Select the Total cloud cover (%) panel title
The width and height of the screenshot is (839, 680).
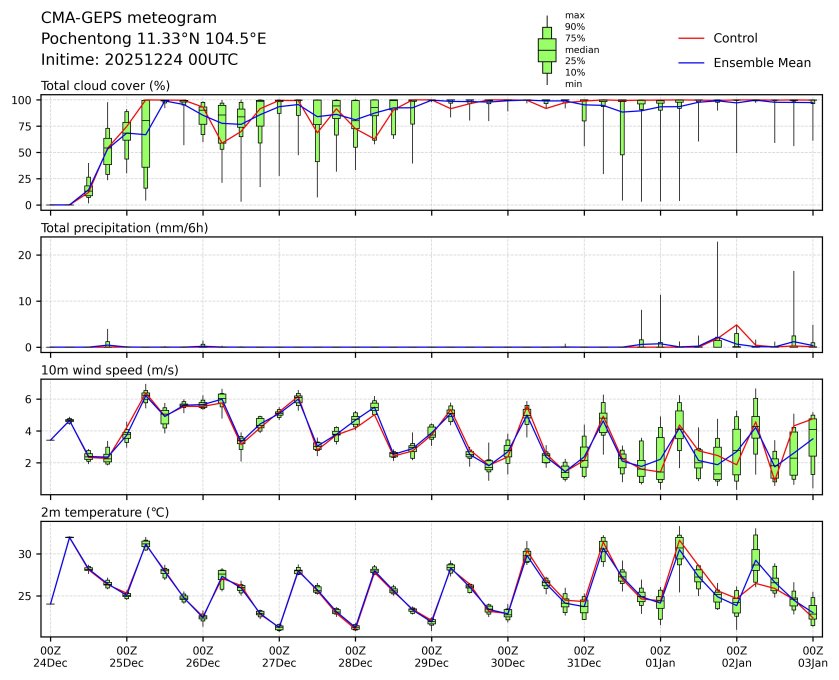(x=105, y=86)
